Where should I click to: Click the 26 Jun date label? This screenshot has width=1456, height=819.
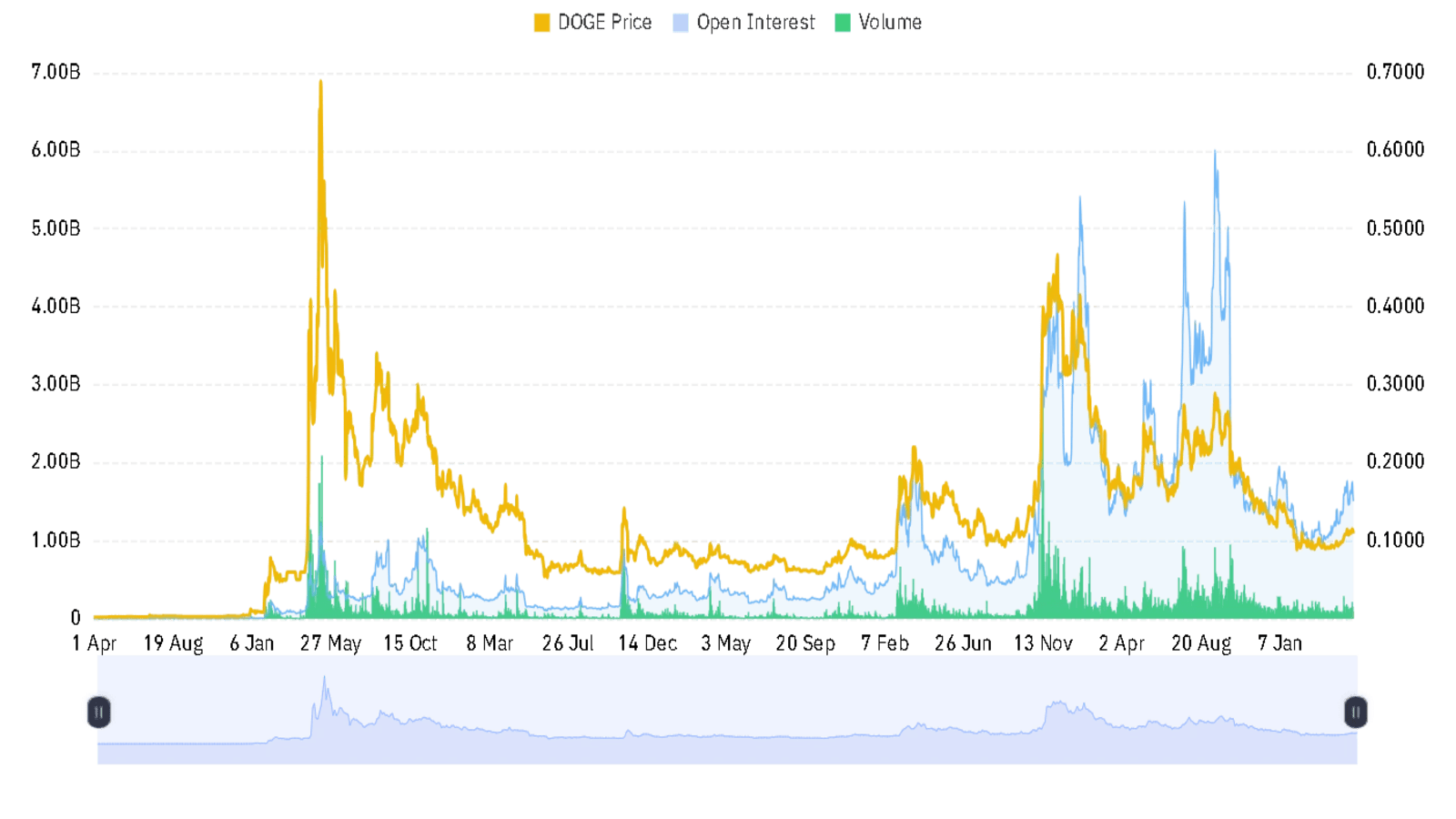(963, 643)
